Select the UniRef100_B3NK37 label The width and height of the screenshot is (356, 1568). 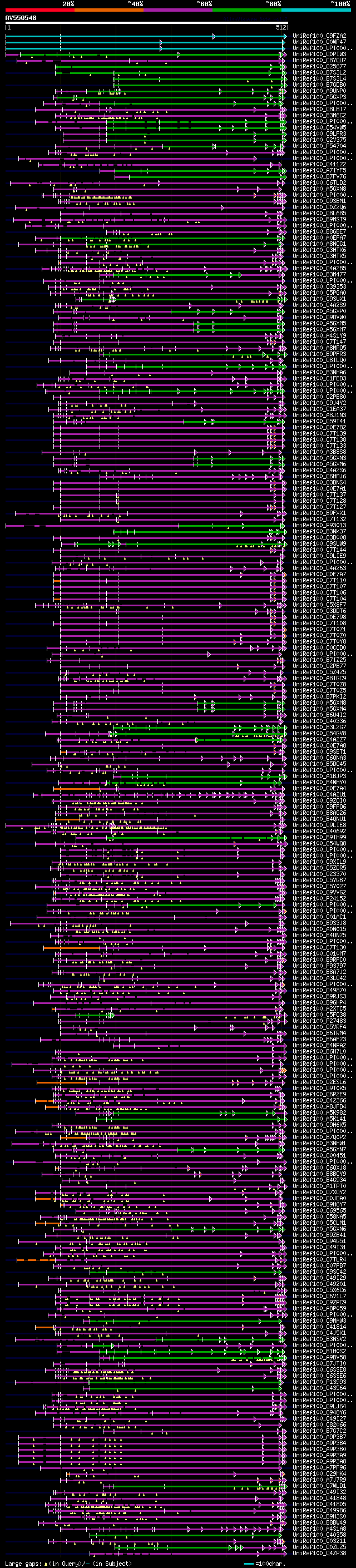(x=319, y=531)
